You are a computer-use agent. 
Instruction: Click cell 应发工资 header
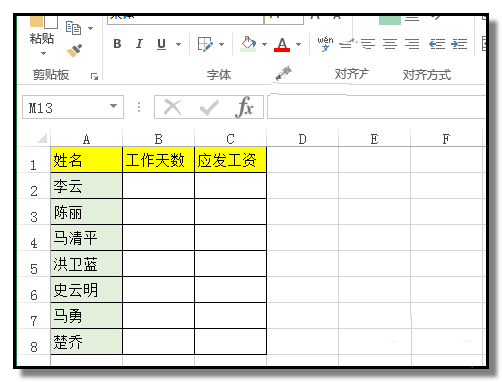230,160
